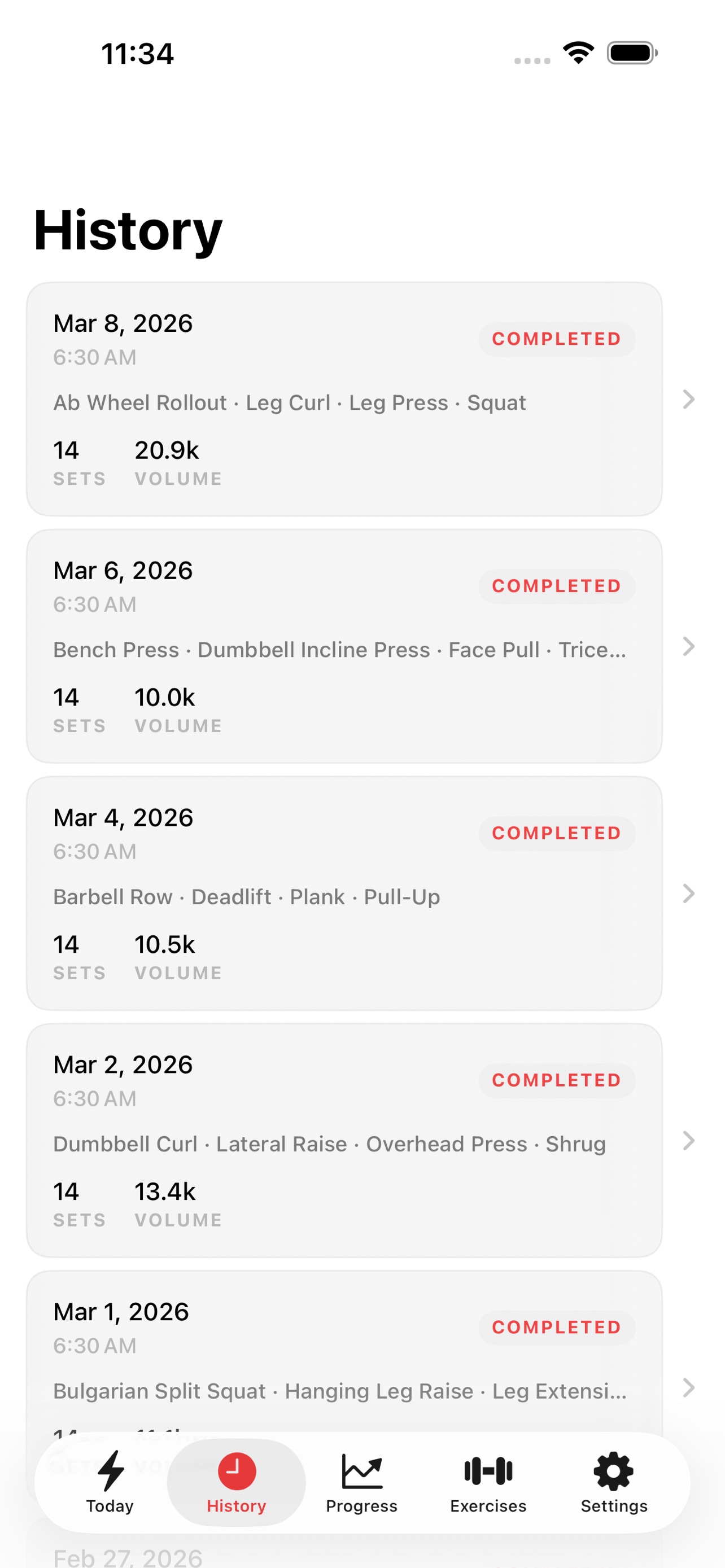The width and height of the screenshot is (725, 1568).
Task: Open the Progress chart icon
Action: (361, 1470)
